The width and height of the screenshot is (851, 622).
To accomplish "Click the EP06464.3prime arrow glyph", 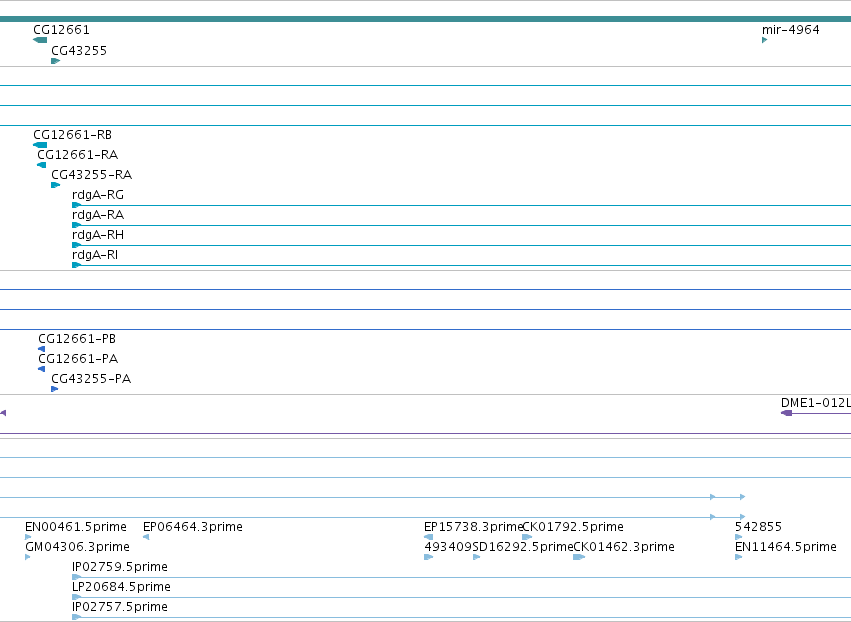I will pyautogui.click(x=146, y=537).
